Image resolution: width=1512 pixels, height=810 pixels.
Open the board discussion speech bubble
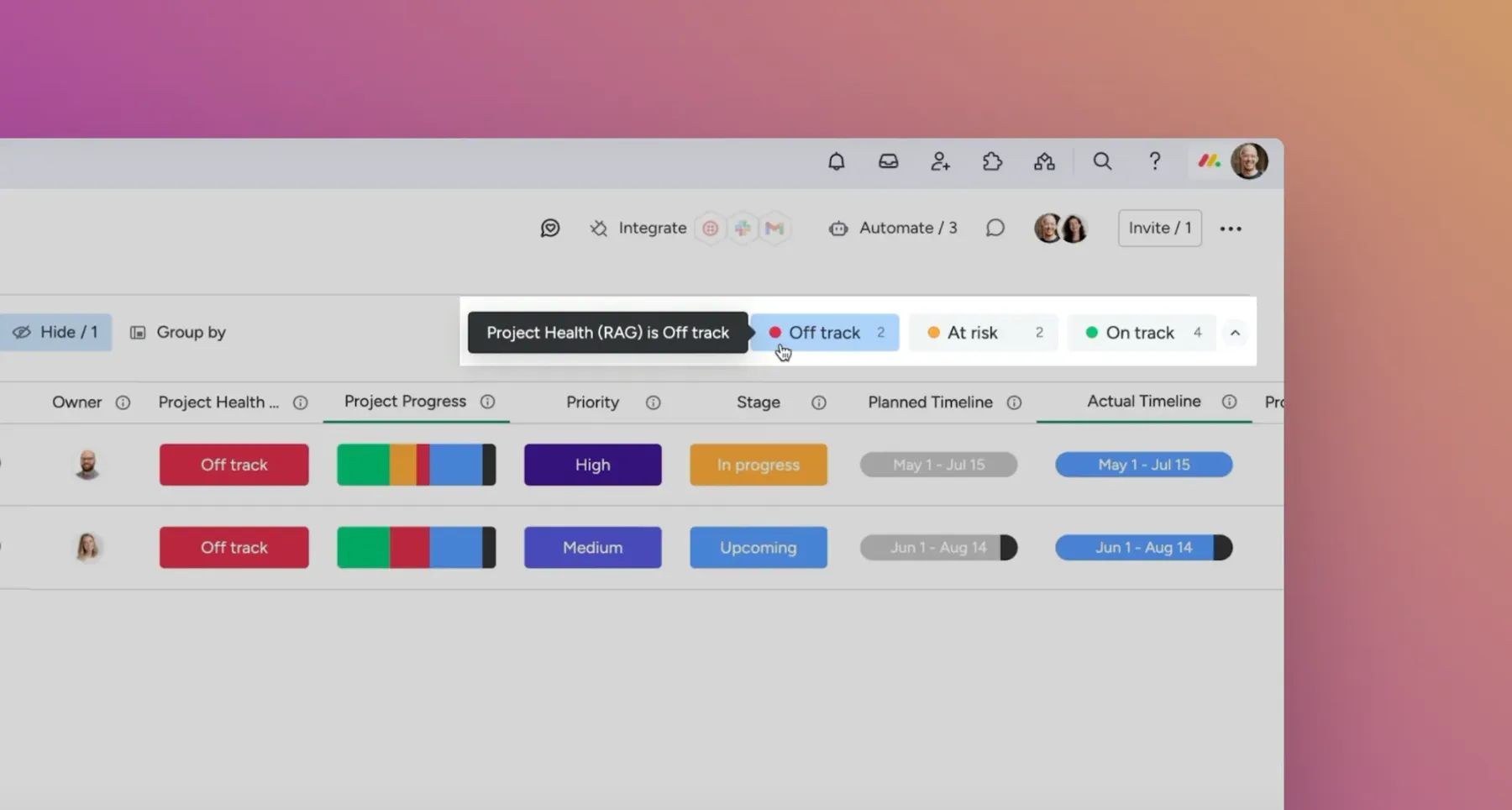pos(995,229)
